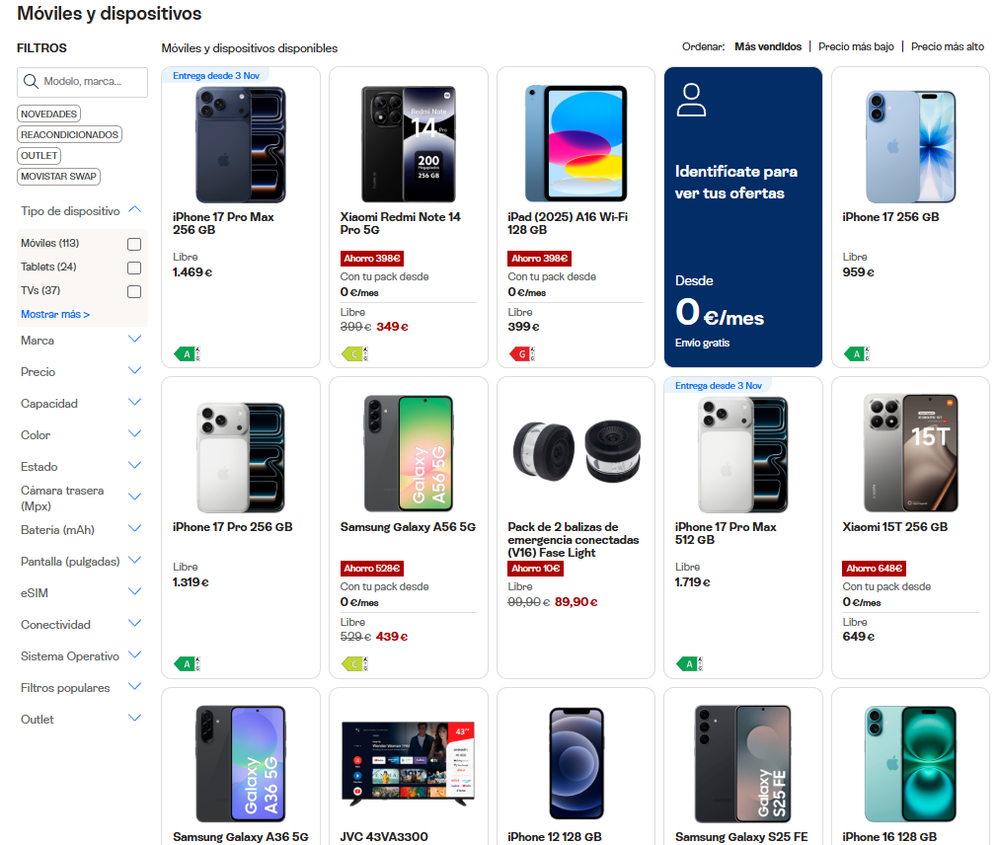Tick the TVs (37) checkbox
Image resolution: width=999 pixels, height=845 pixels.
coord(134,292)
